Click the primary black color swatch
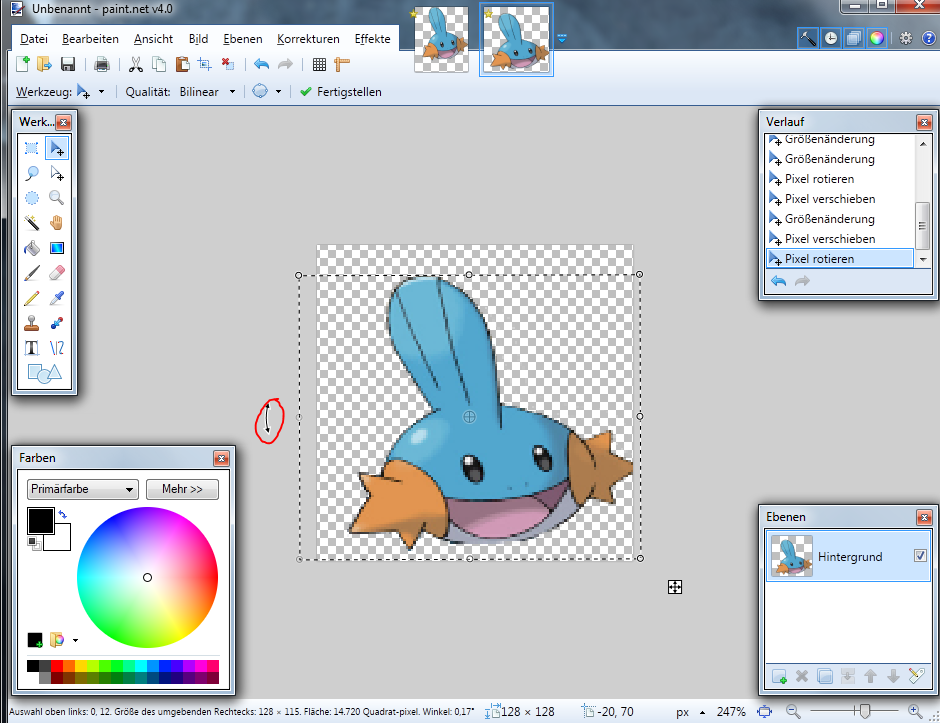Viewport: 940px width, 723px height. [x=41, y=521]
